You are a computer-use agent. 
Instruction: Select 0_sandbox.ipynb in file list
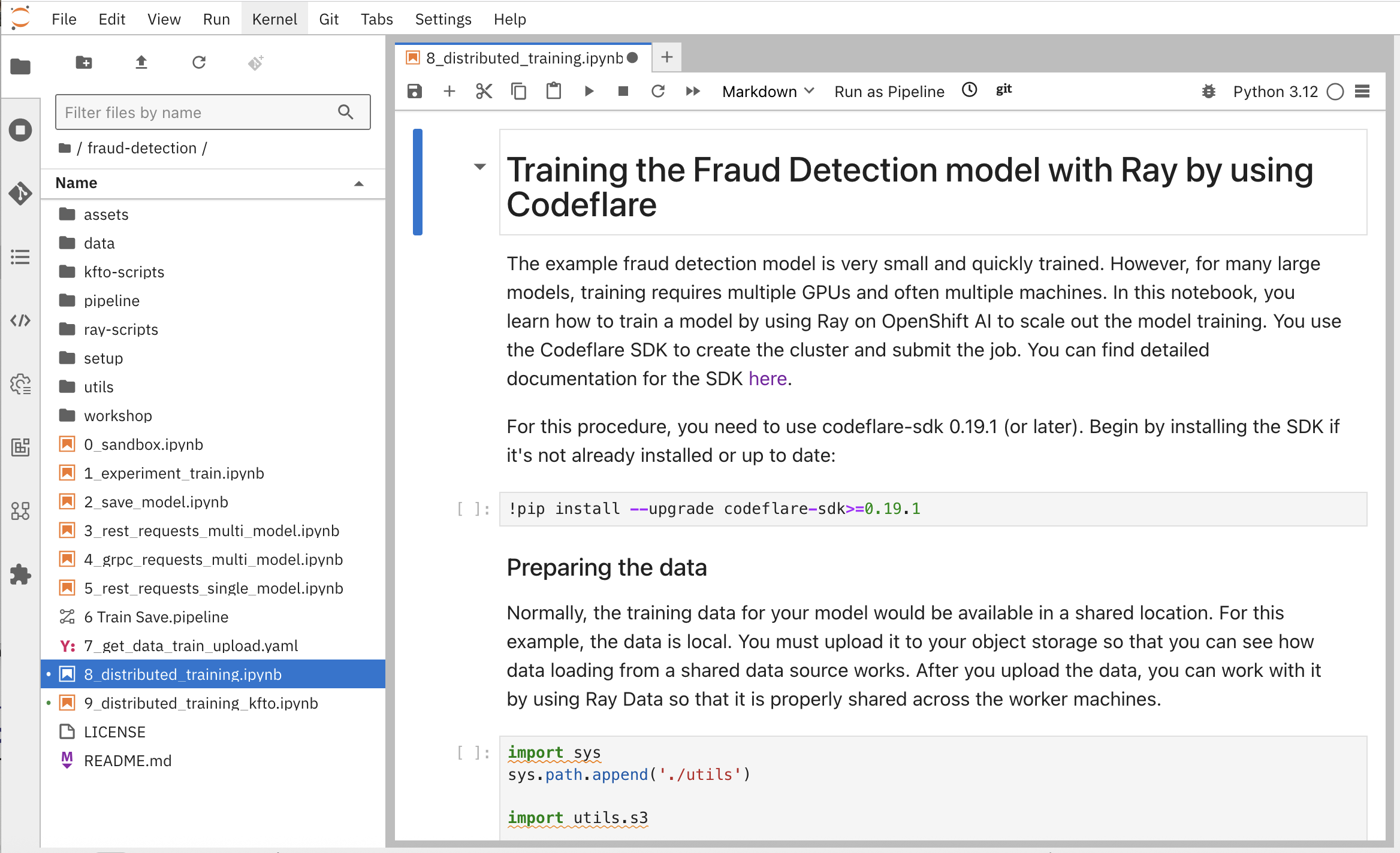pos(213,444)
